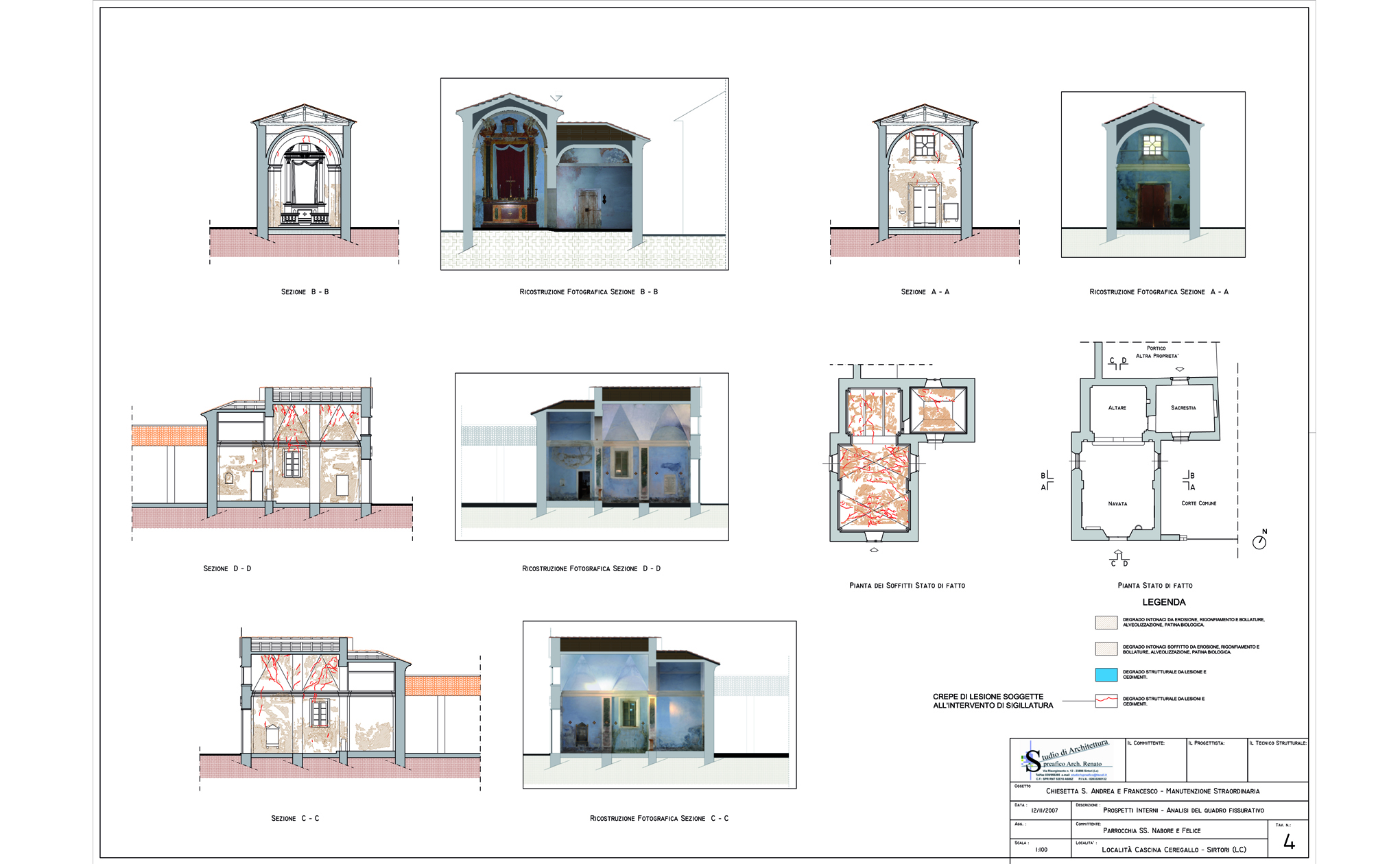Click the date 12/11/2007 in title block
1400x864 pixels.
[1044, 811]
